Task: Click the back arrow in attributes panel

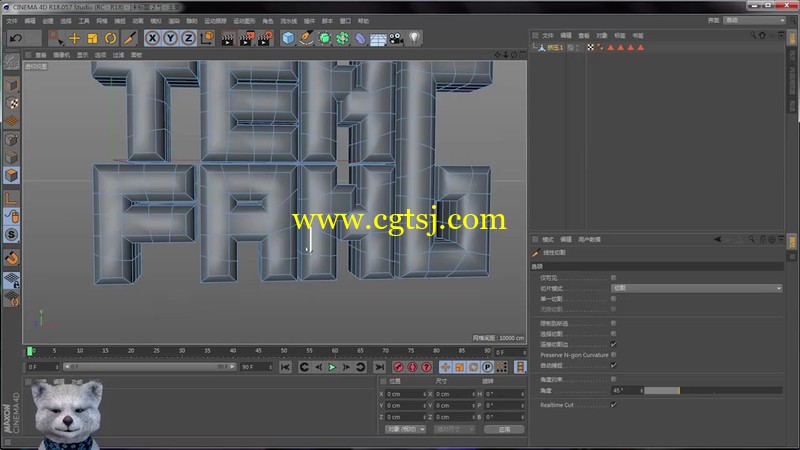Action: (x=718, y=239)
